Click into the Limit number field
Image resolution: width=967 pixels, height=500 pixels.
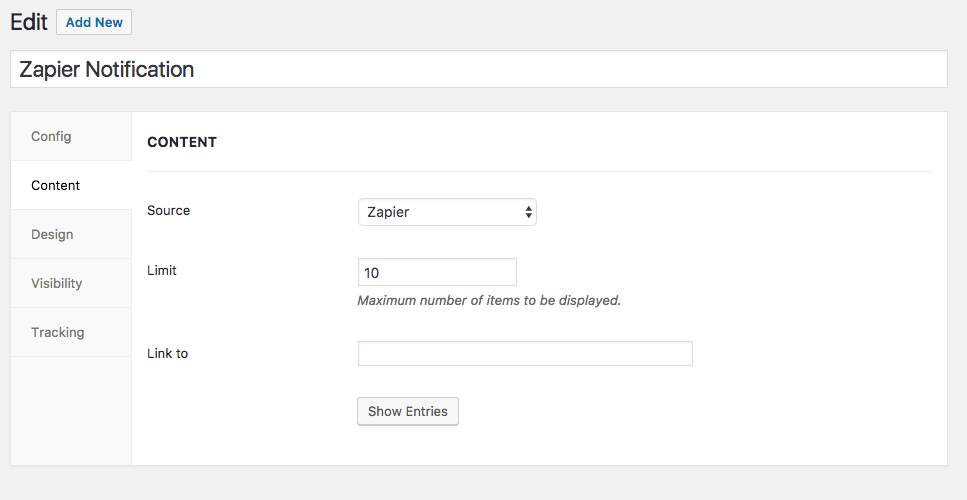click(437, 272)
